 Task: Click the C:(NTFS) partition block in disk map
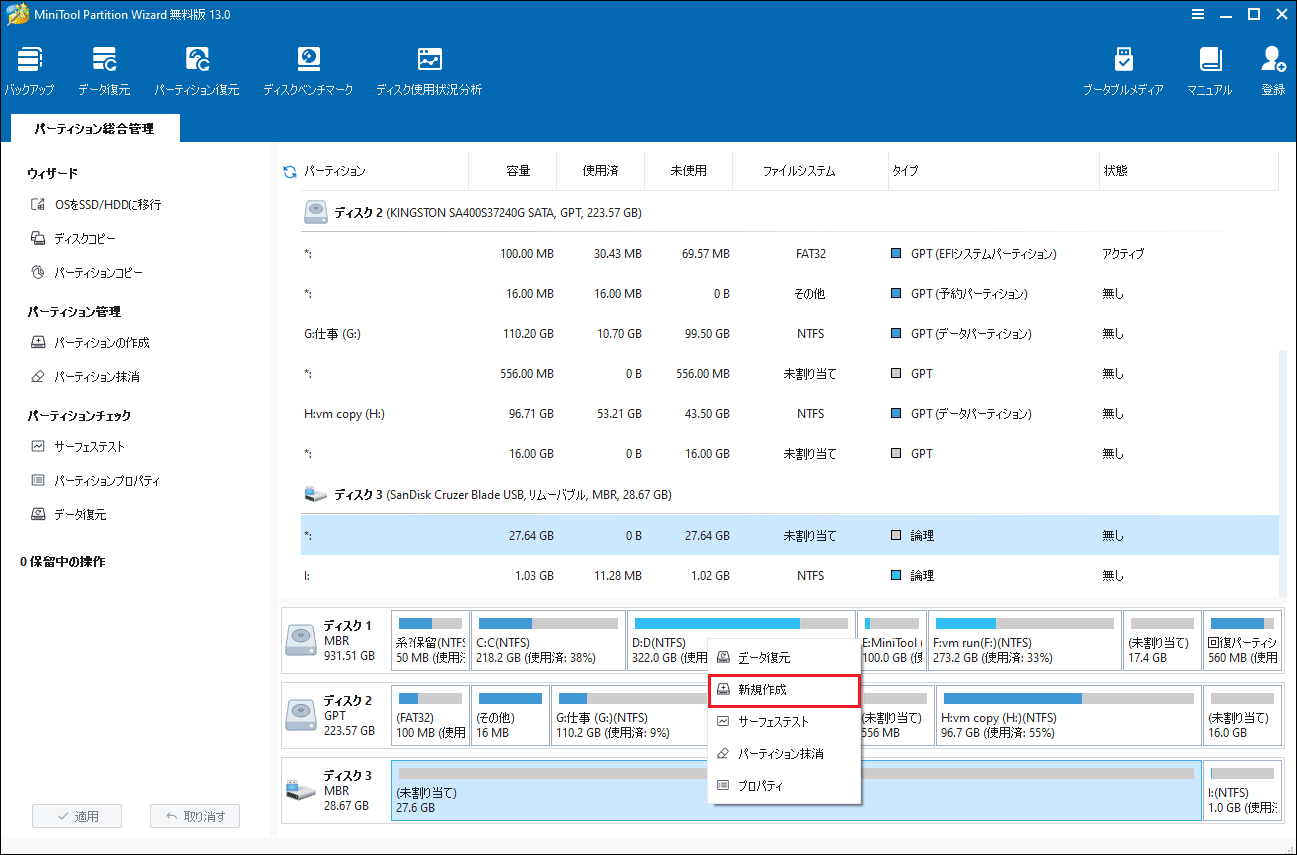(x=547, y=641)
